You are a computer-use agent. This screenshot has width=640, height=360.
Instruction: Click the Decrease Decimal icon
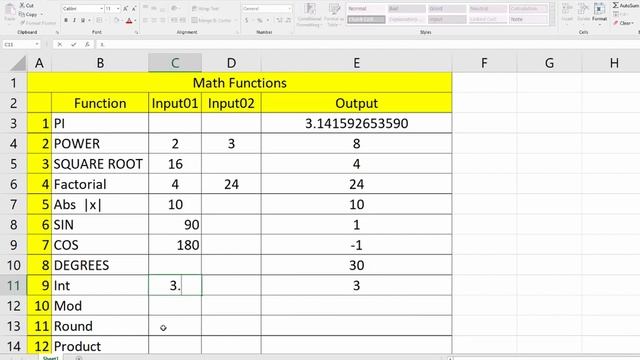coord(288,20)
